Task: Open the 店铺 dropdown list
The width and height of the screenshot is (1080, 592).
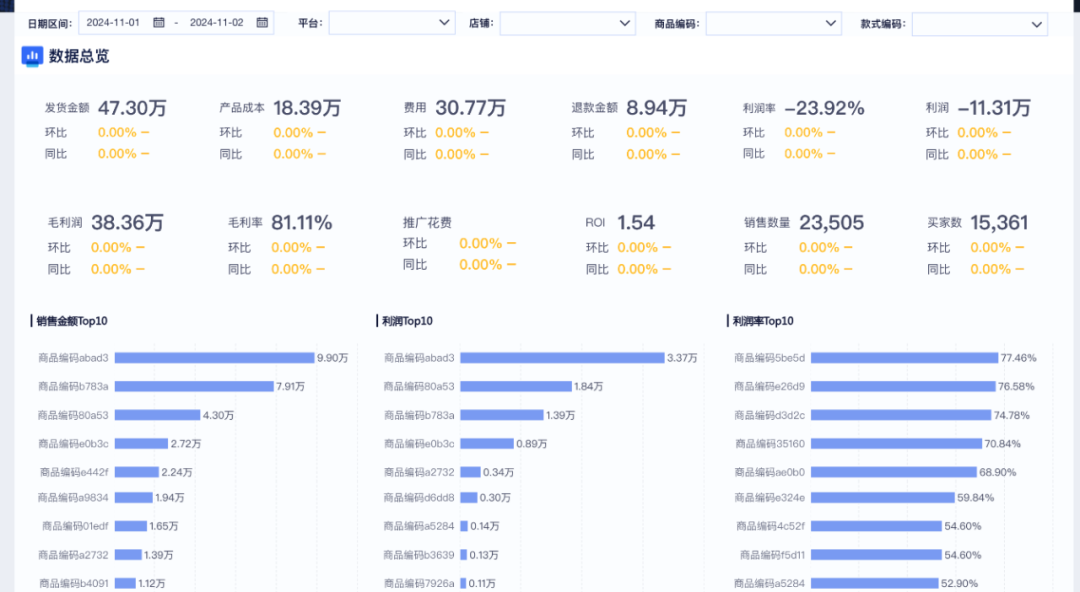Action: (x=567, y=22)
